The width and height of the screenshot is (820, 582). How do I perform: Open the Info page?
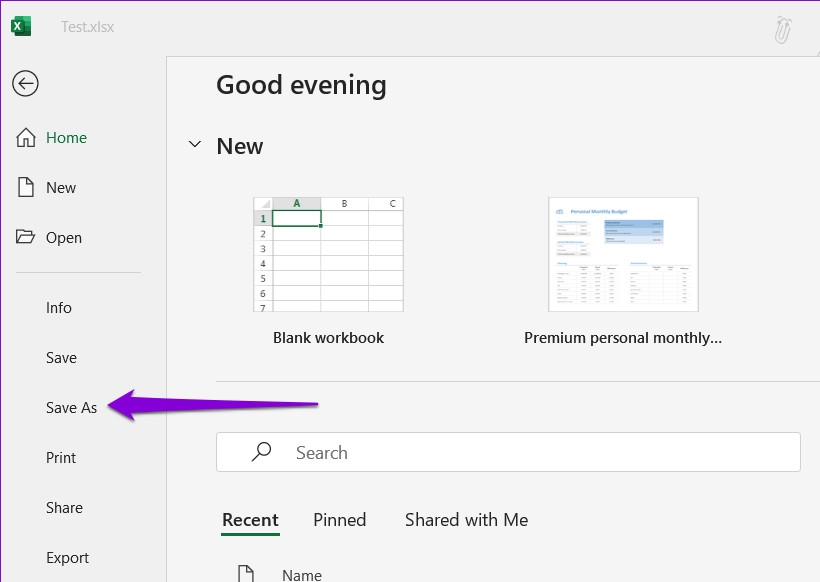pyautogui.click(x=59, y=307)
